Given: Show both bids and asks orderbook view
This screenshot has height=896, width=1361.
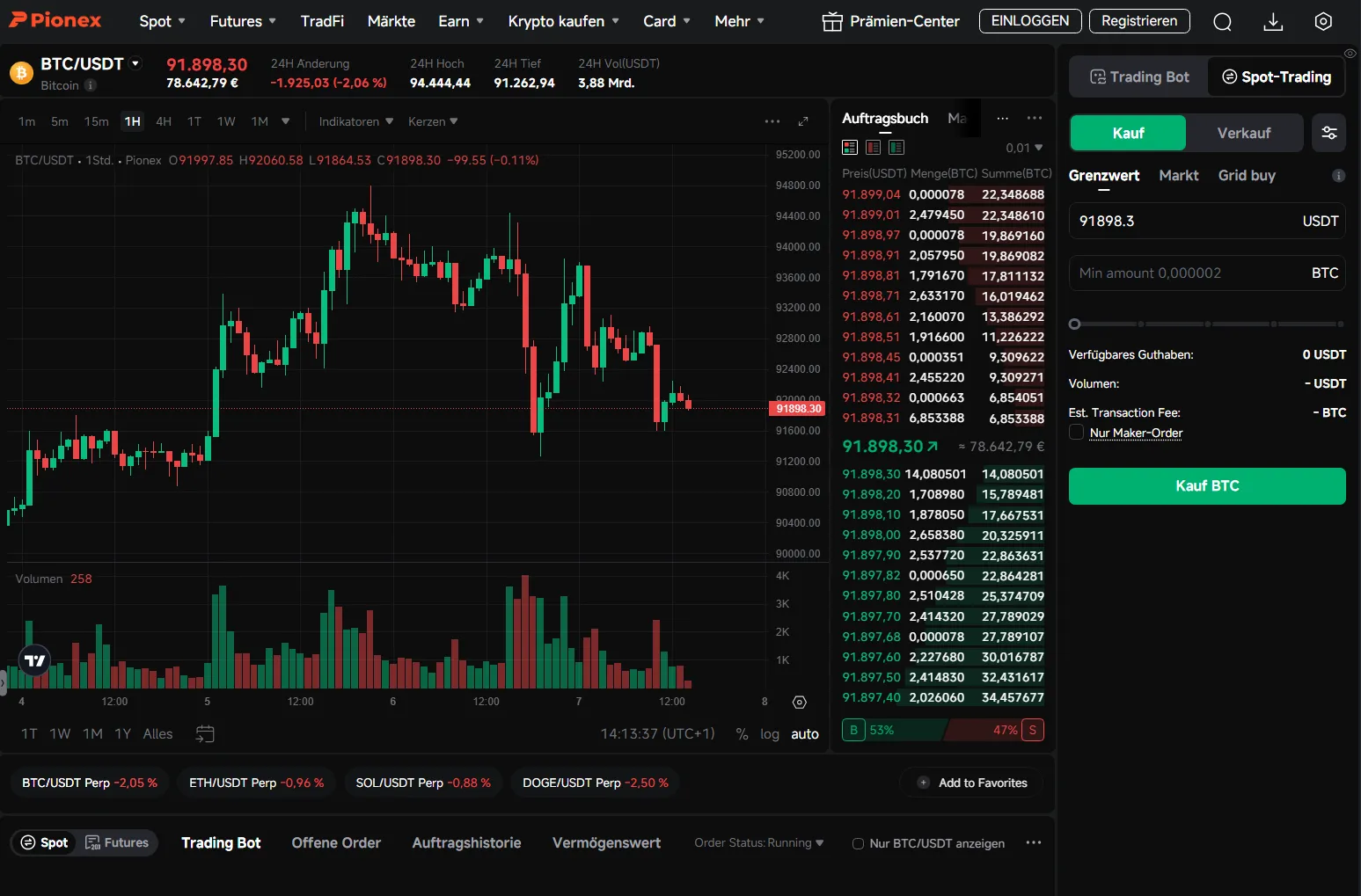Looking at the screenshot, I should (x=850, y=147).
